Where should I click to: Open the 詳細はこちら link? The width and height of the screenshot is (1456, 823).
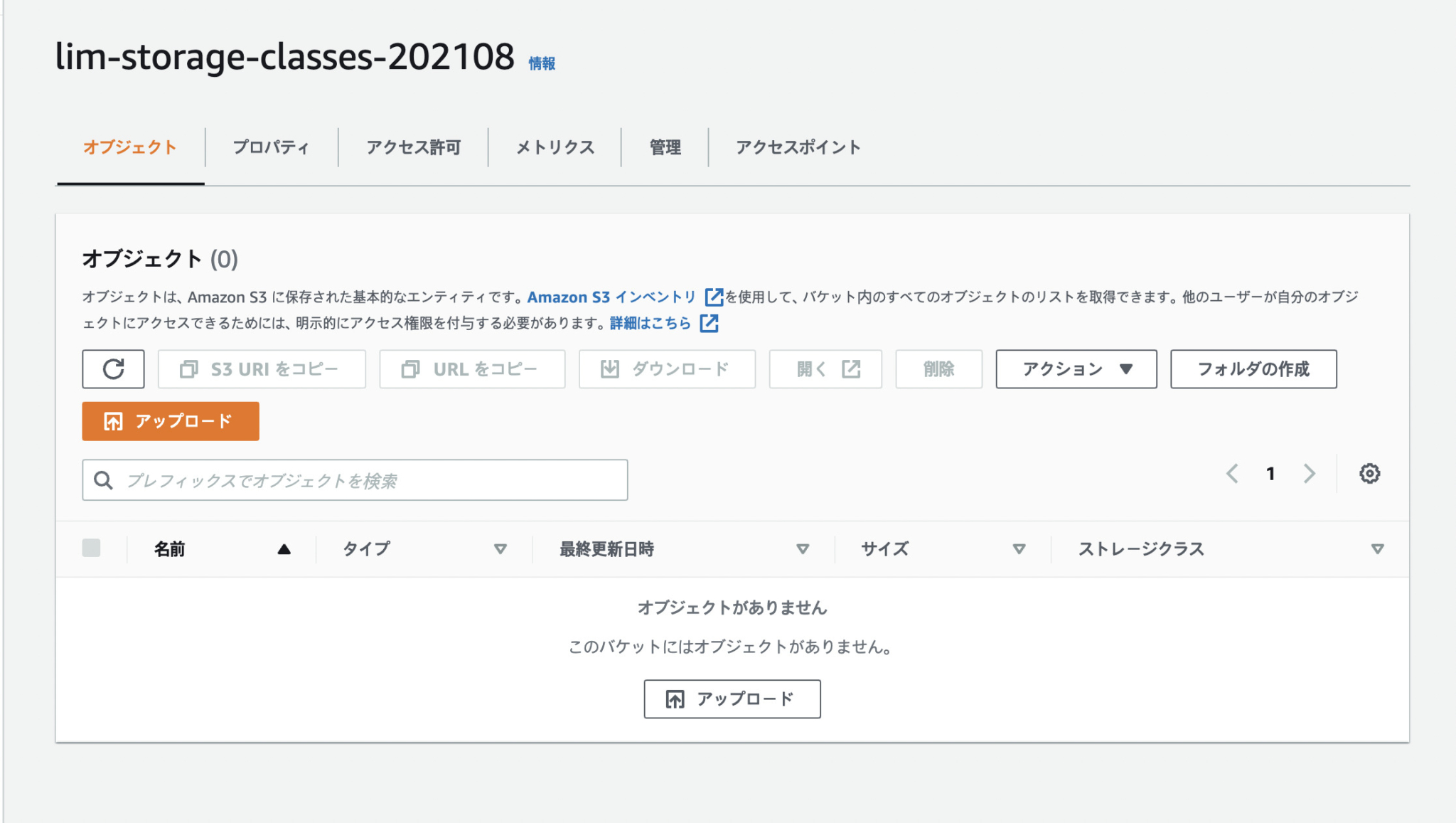[x=648, y=324]
